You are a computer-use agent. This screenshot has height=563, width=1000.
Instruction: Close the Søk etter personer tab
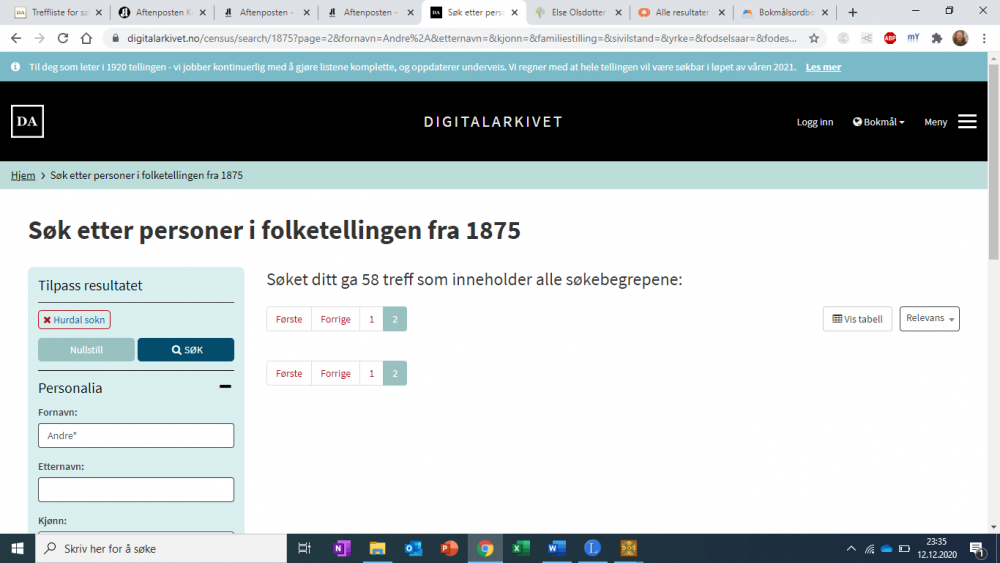pos(515,12)
